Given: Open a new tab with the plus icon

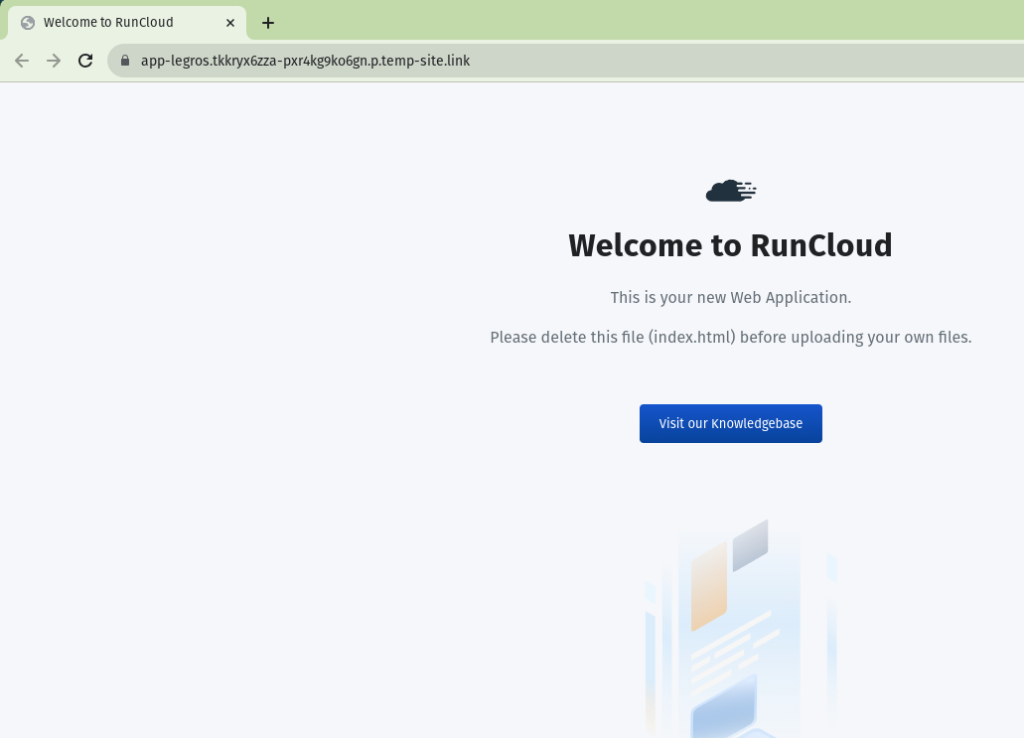Looking at the screenshot, I should pos(268,23).
